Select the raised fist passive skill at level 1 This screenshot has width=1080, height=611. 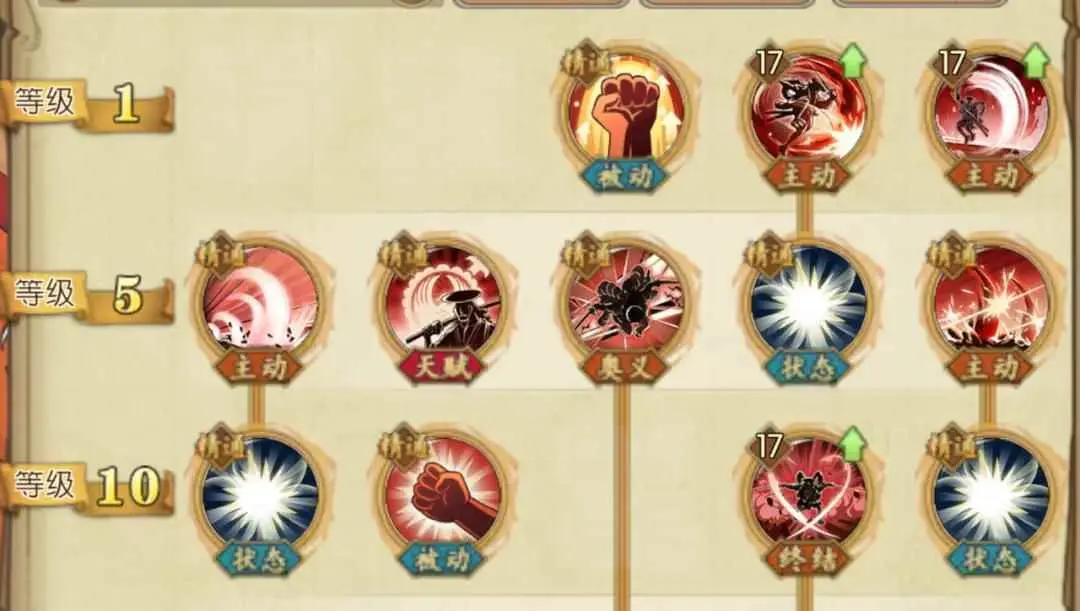coord(625,114)
